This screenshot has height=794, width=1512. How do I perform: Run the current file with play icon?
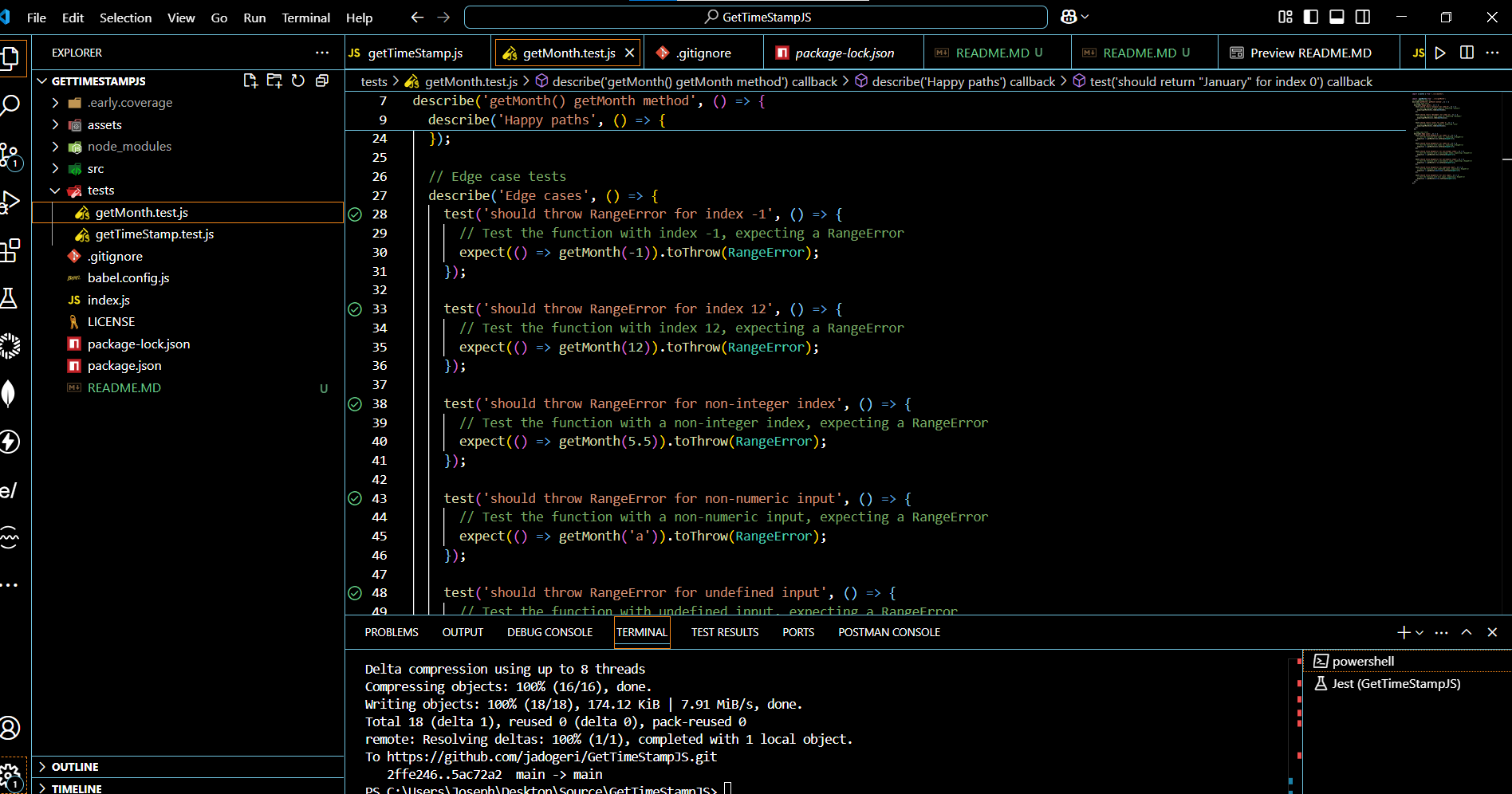[x=1440, y=53]
